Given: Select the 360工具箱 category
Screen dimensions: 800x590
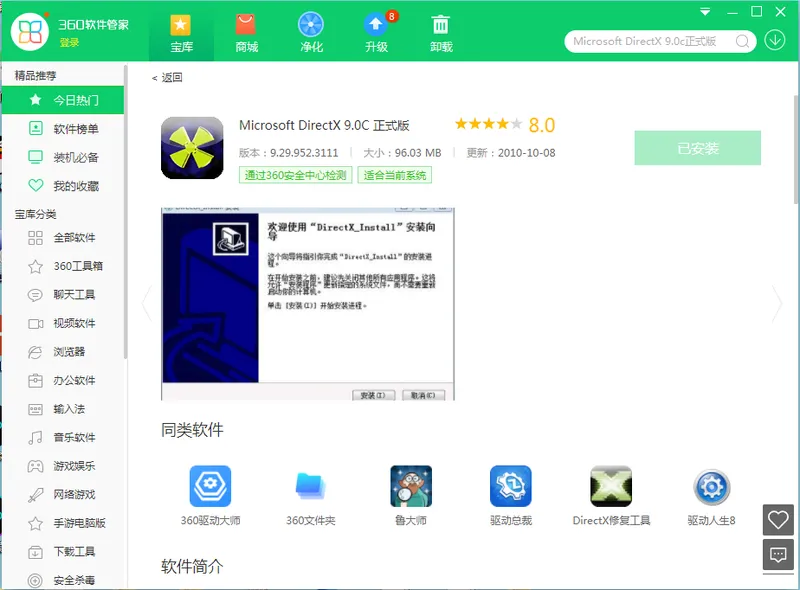Looking at the screenshot, I should pos(63,266).
